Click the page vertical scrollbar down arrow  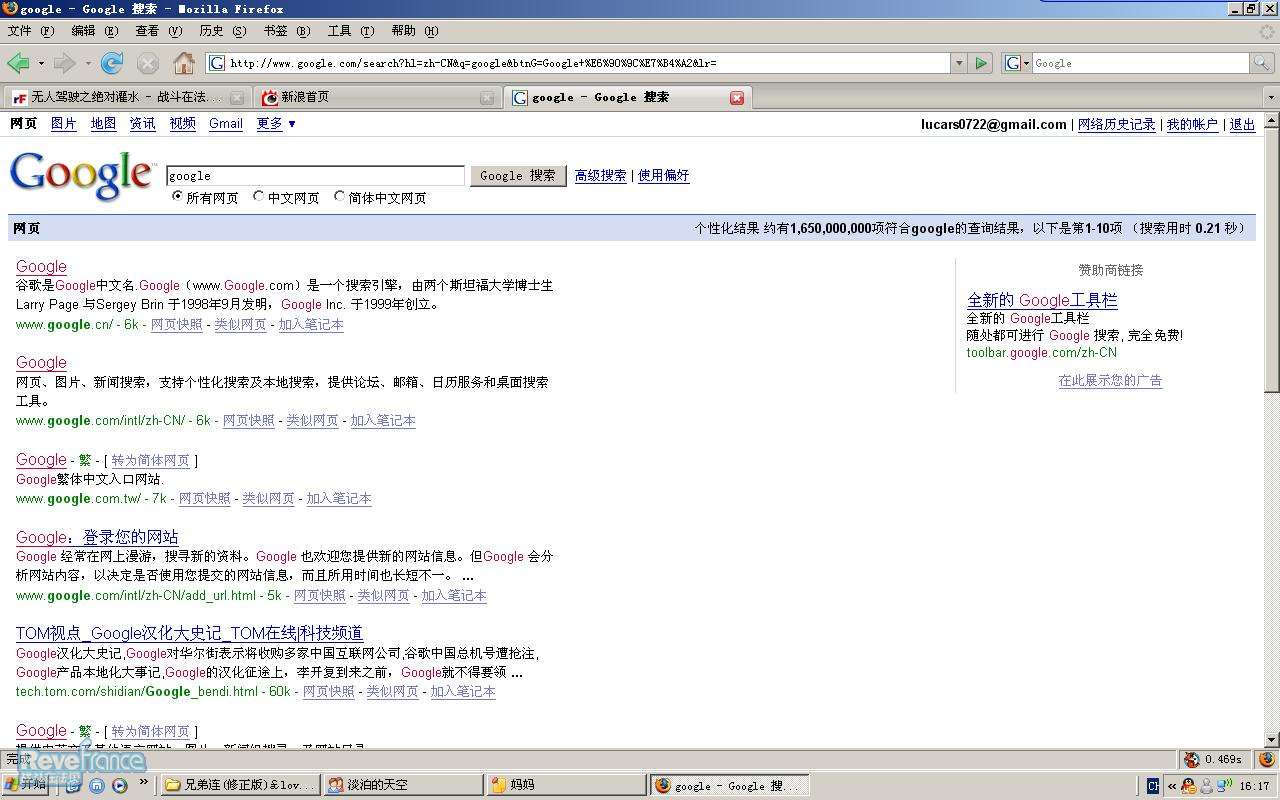1271,740
